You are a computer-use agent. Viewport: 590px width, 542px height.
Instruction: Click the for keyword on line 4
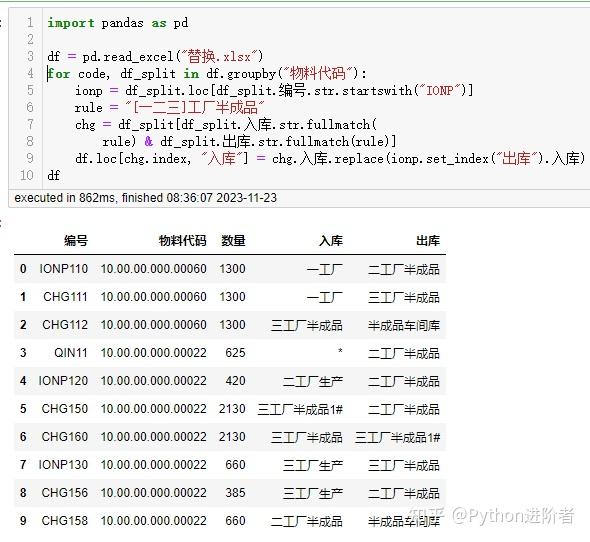click(x=59, y=74)
